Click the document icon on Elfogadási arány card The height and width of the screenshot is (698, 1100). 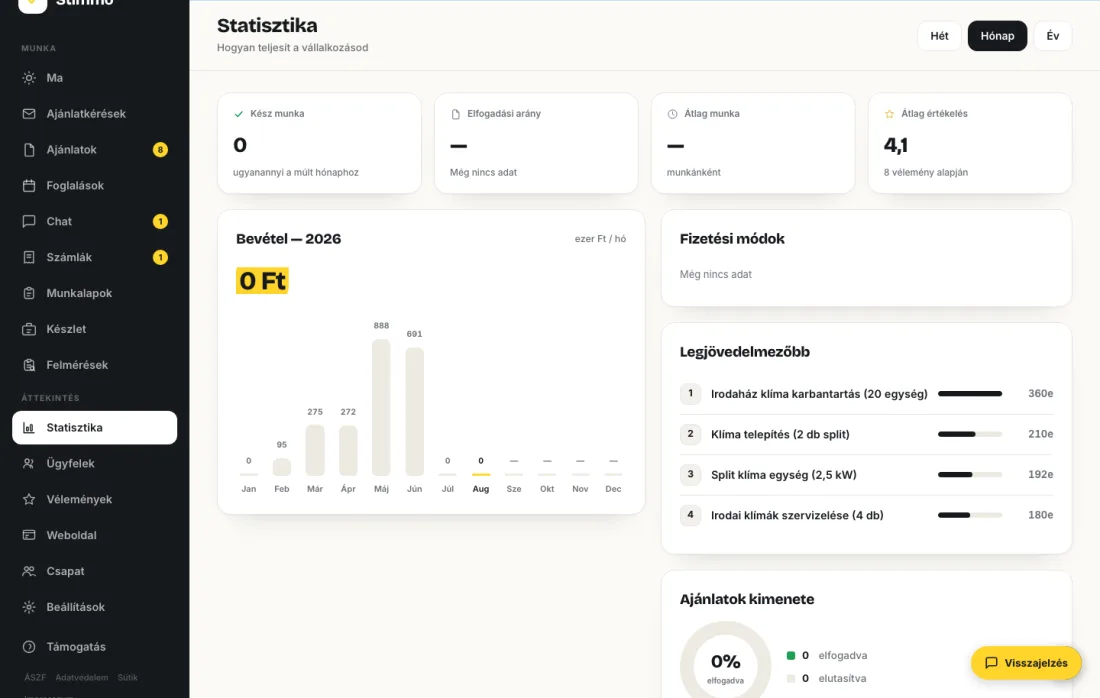point(455,114)
